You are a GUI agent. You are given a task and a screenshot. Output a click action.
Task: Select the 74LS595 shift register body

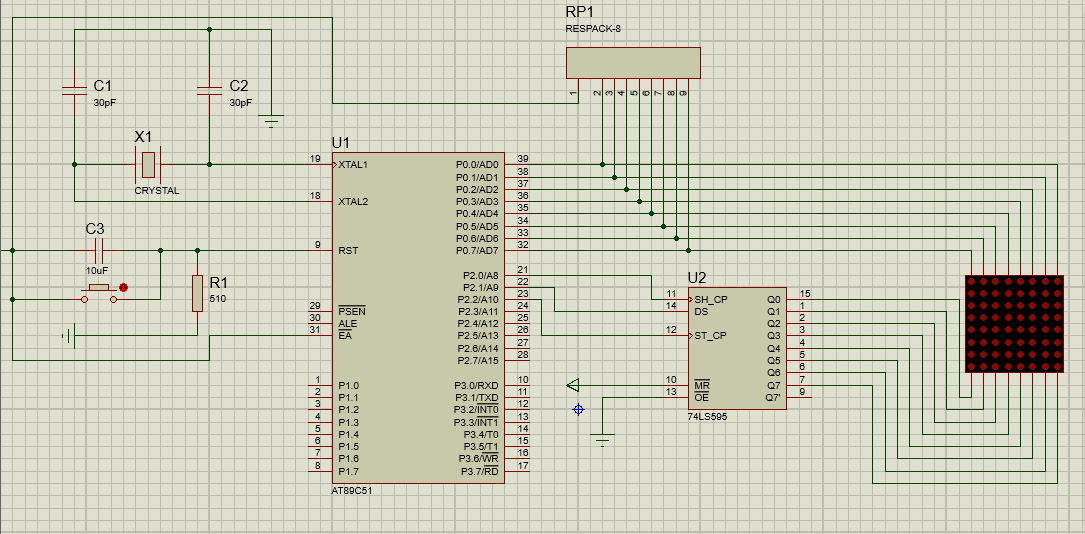point(737,348)
